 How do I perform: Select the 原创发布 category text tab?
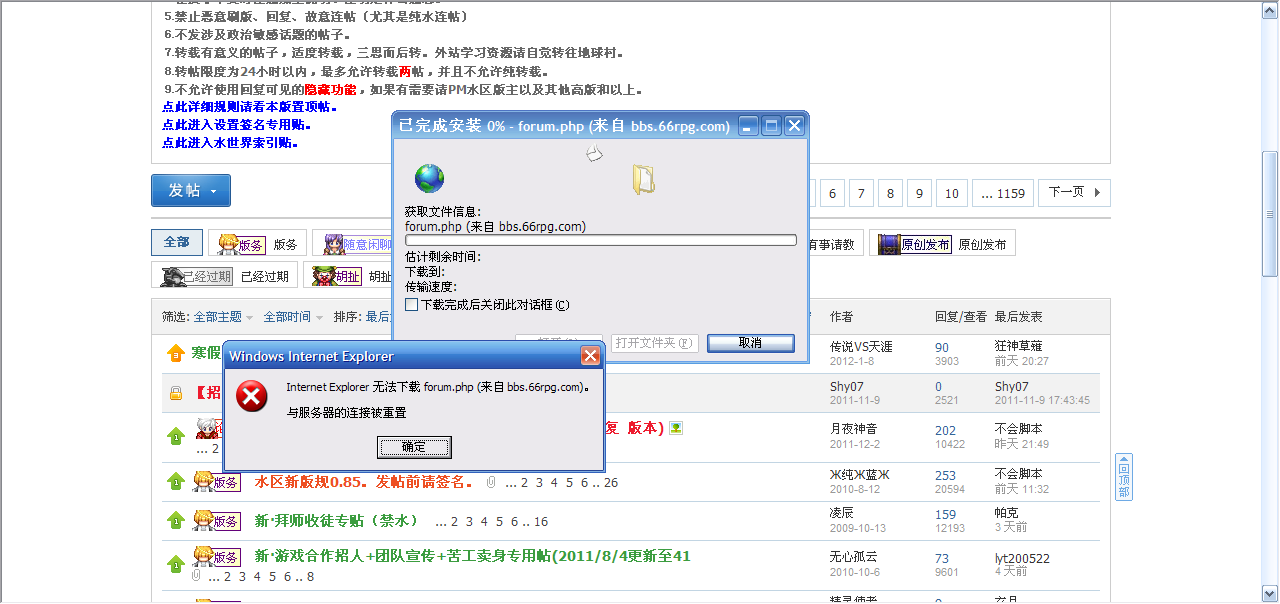pyautogui.click(x=983, y=244)
